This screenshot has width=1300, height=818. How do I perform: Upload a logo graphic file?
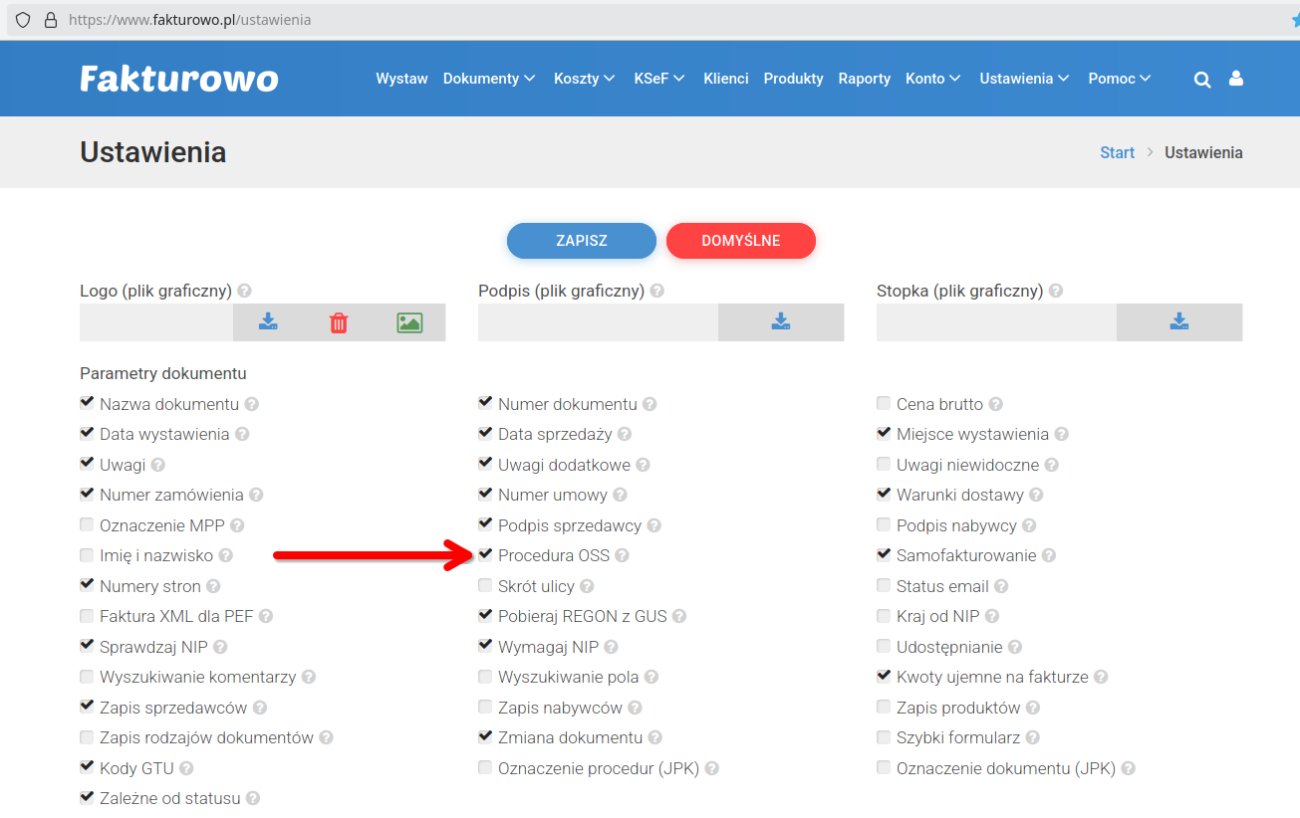267,321
